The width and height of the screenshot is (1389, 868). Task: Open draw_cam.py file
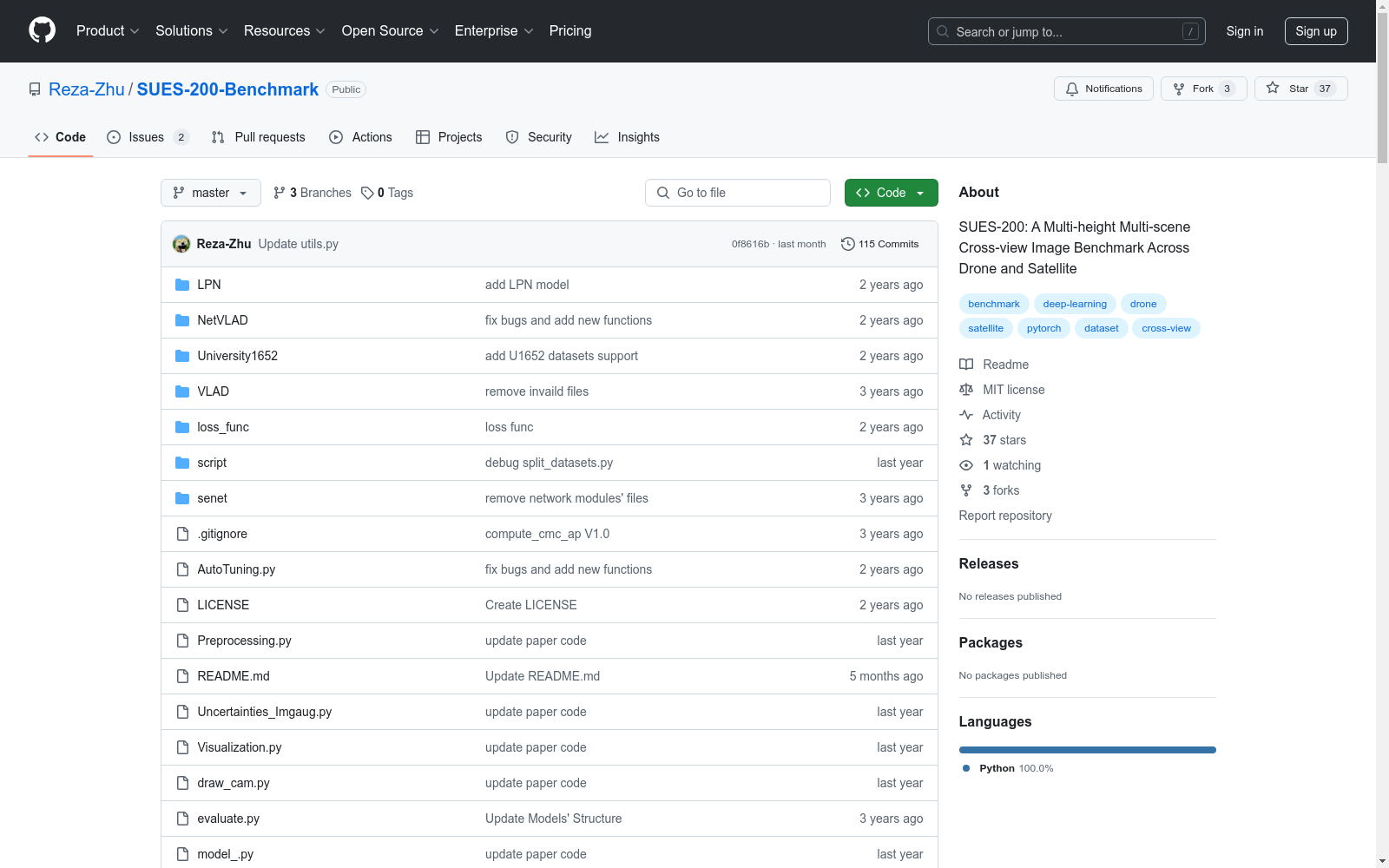[234, 783]
